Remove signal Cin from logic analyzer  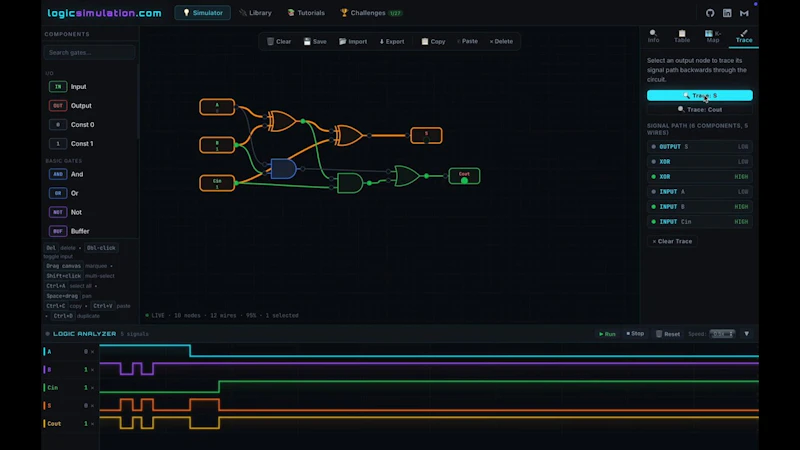pos(92,388)
